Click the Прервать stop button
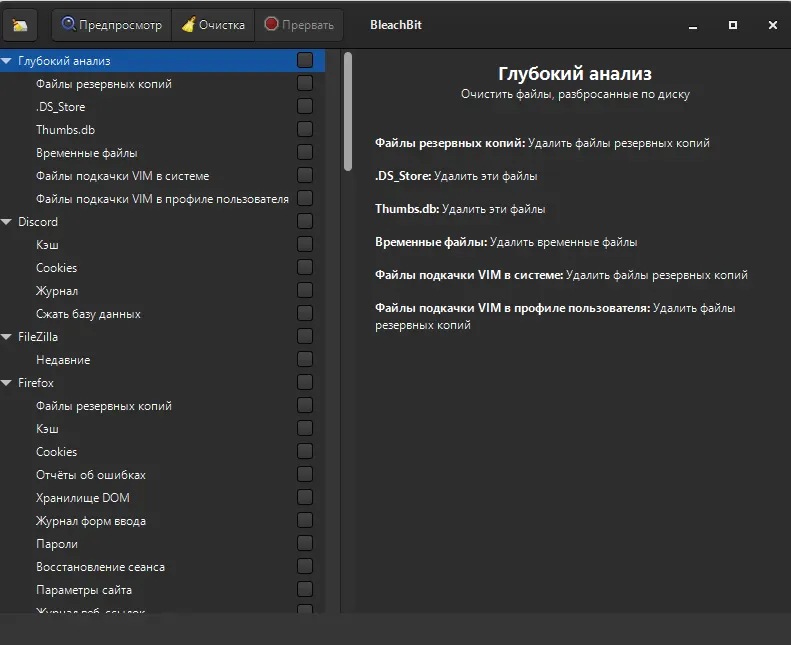Viewport: 791px width, 645px height. tap(299, 25)
